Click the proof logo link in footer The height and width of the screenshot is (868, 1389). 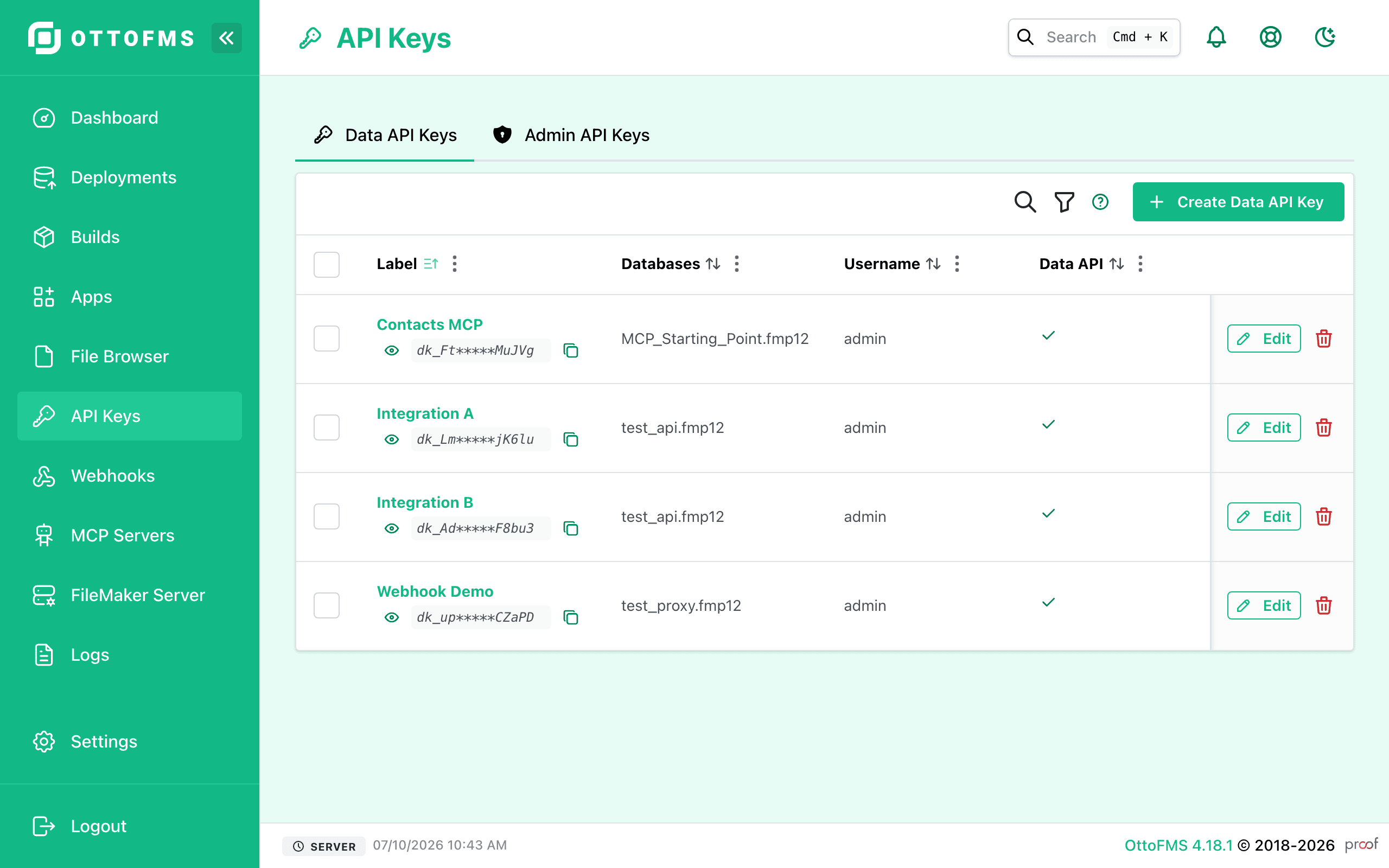1361,845
